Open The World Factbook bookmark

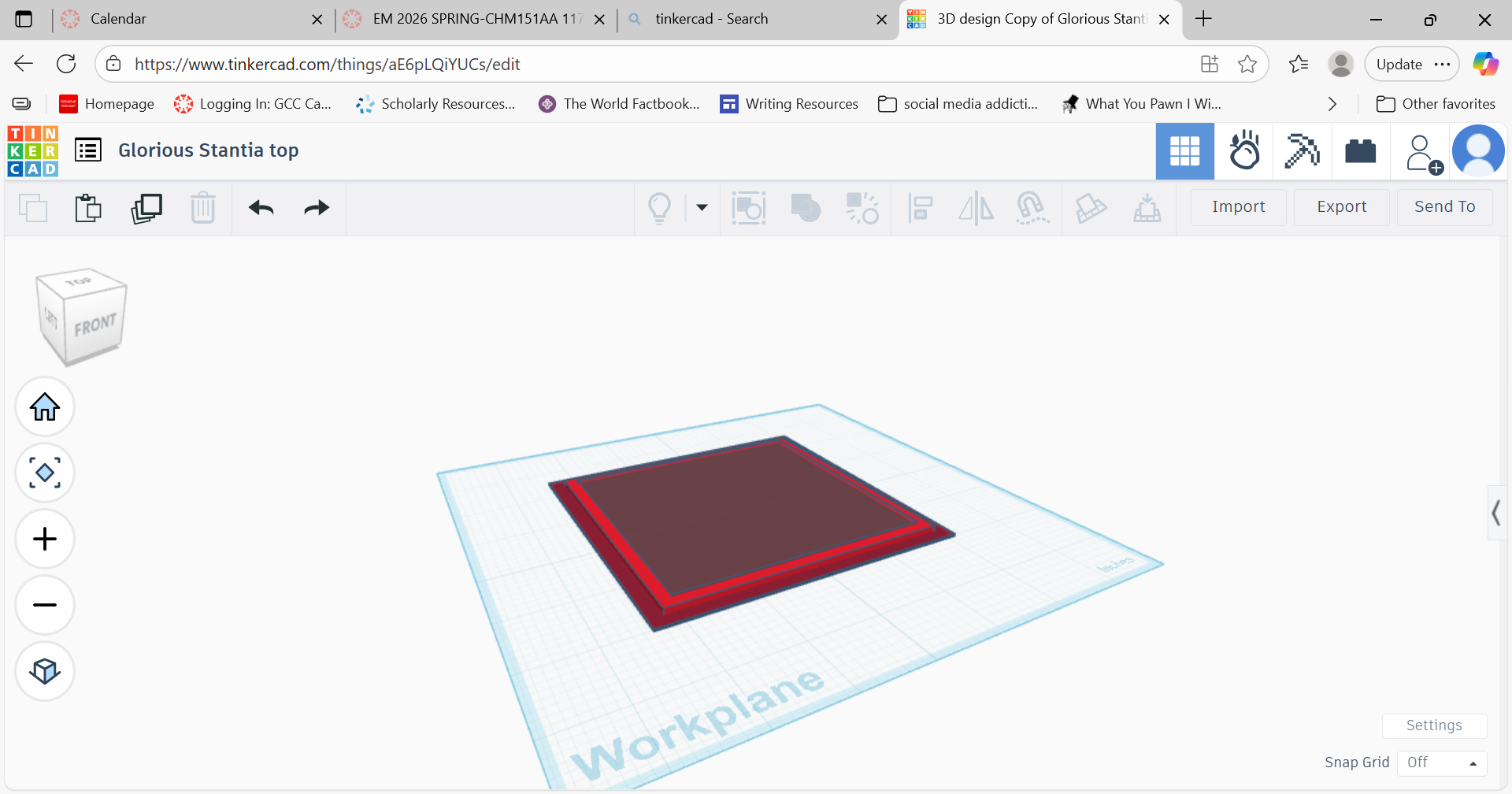pyautogui.click(x=619, y=104)
